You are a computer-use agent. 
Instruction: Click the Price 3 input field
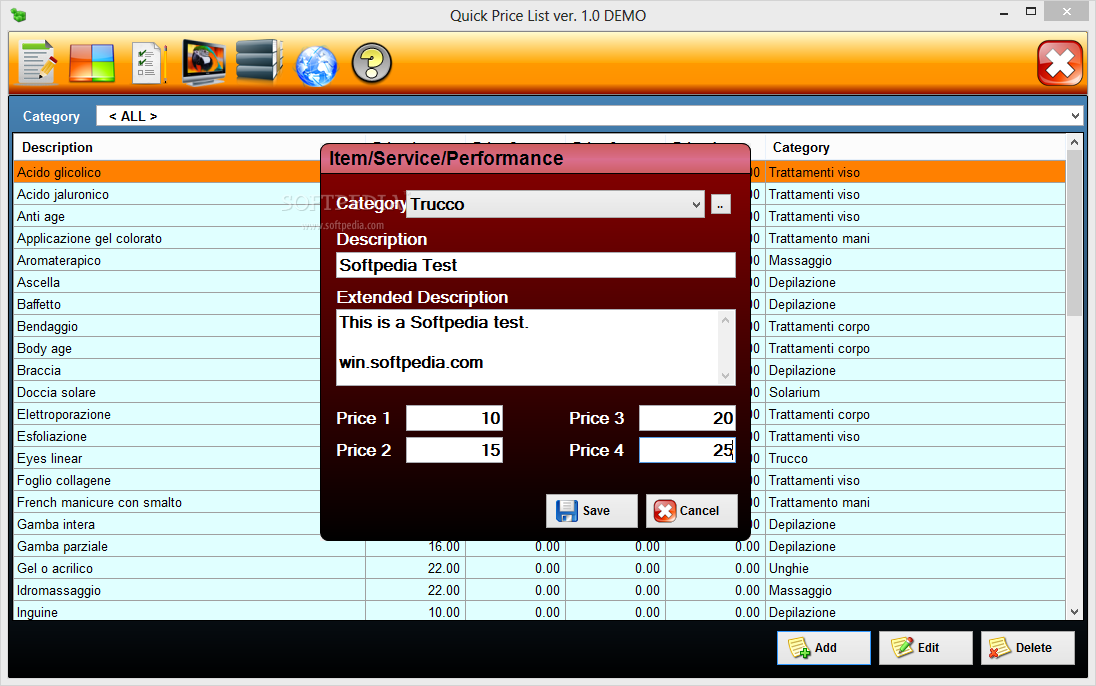pos(687,418)
